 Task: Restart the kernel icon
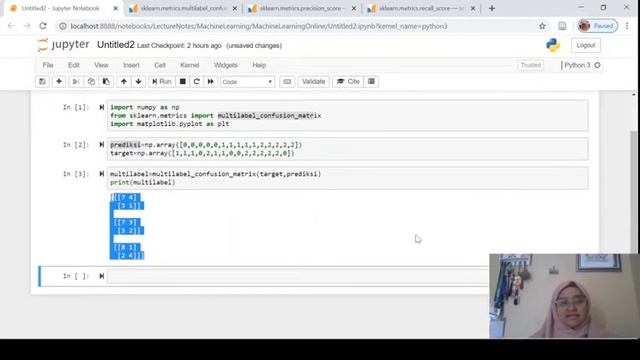(197, 82)
